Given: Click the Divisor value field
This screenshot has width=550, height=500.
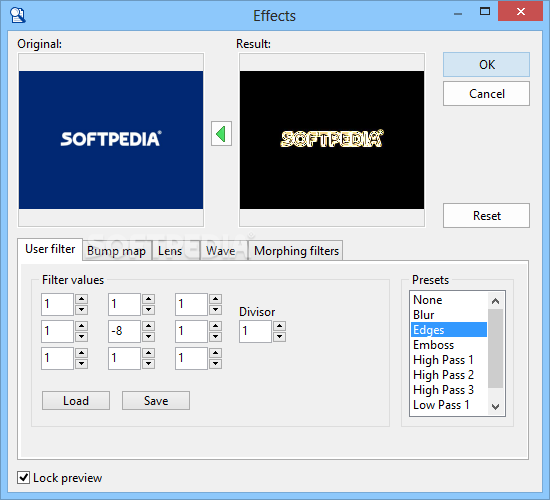Looking at the screenshot, I should [255, 331].
